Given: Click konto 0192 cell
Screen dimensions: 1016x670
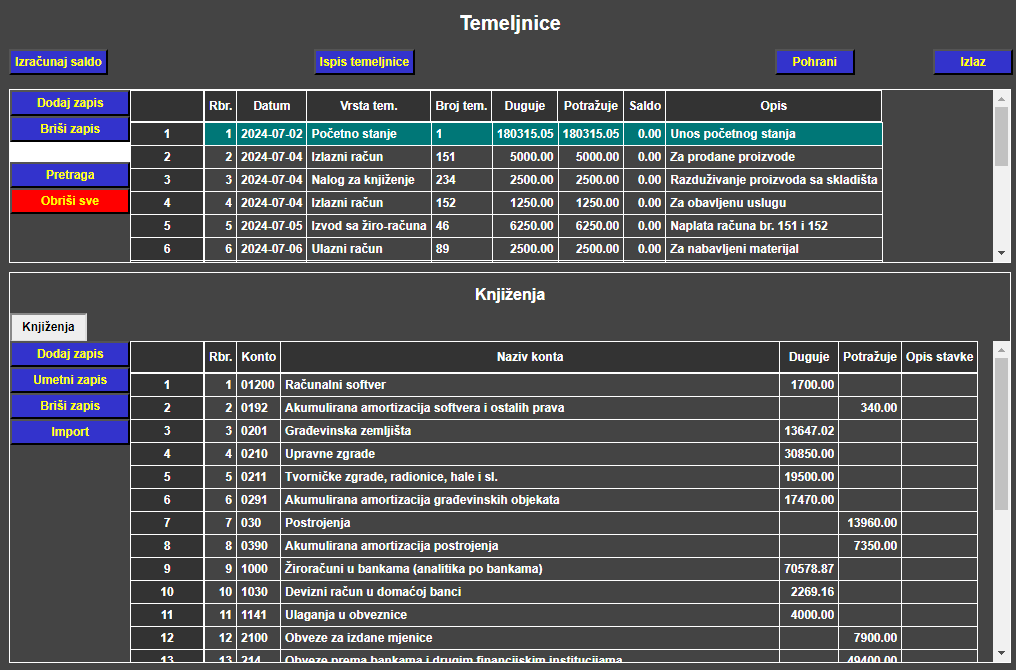Looking at the screenshot, I should (x=259, y=408).
